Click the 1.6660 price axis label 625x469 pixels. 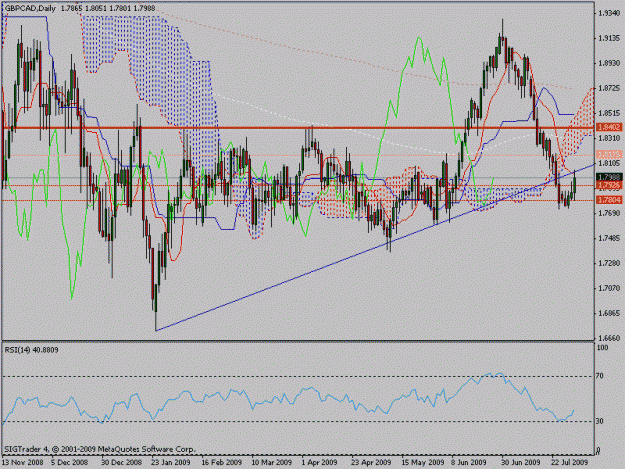(610, 338)
